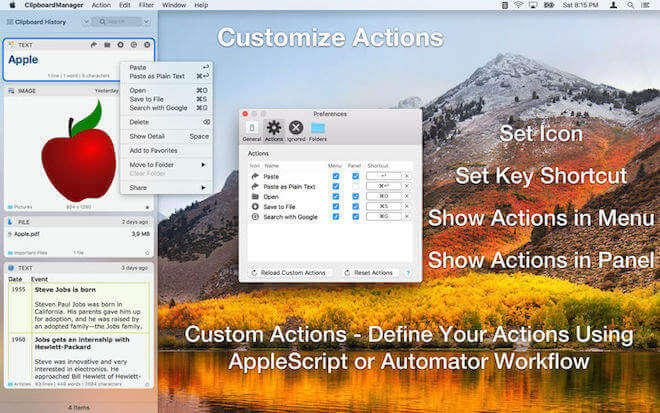Image resolution: width=660 pixels, height=413 pixels.
Task: Choose Add to Favorites from the context menu
Action: (167, 150)
